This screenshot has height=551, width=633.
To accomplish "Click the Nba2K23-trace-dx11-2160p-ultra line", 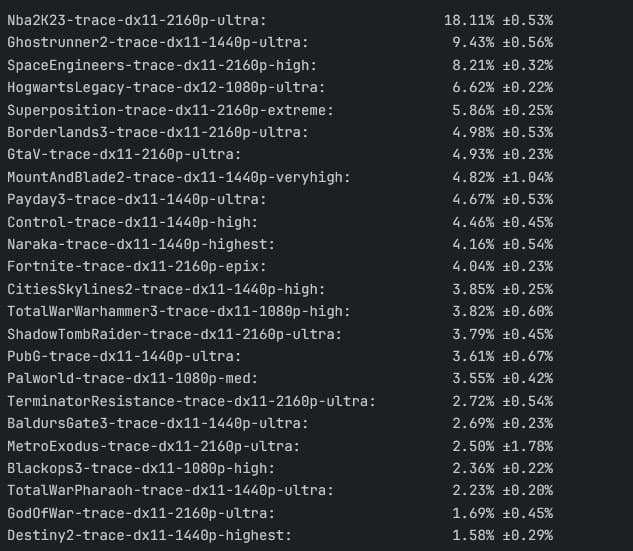I will pyautogui.click(x=280, y=20).
